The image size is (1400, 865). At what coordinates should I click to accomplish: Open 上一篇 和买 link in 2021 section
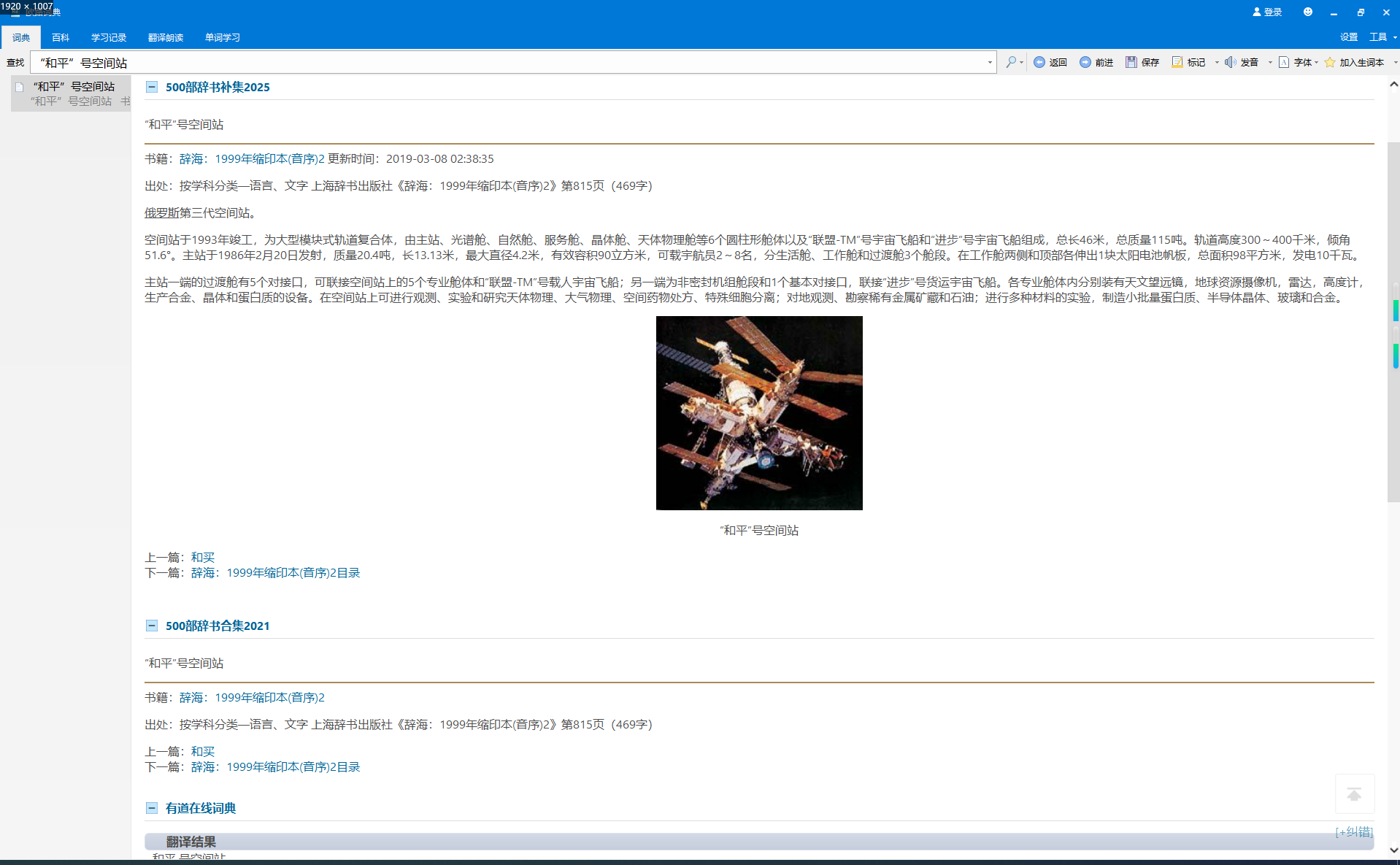point(203,751)
